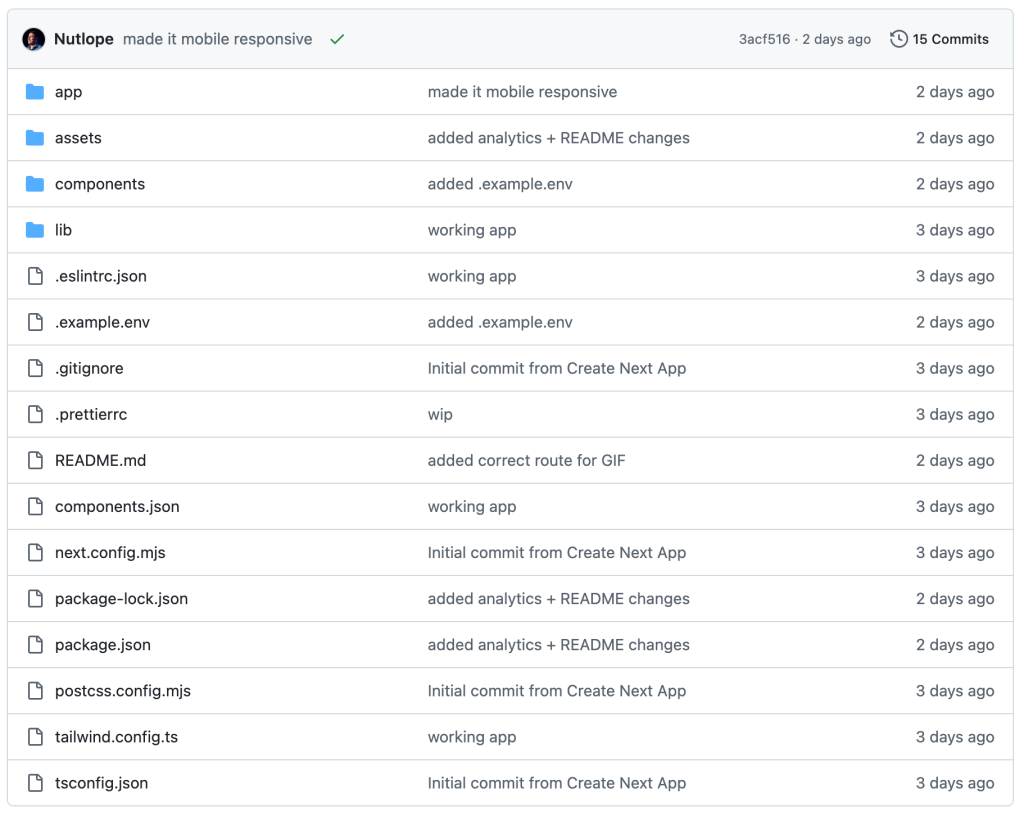The width and height of the screenshot is (1024, 816).
Task: Open the 'working app' commit beside components.json
Action: click(472, 507)
